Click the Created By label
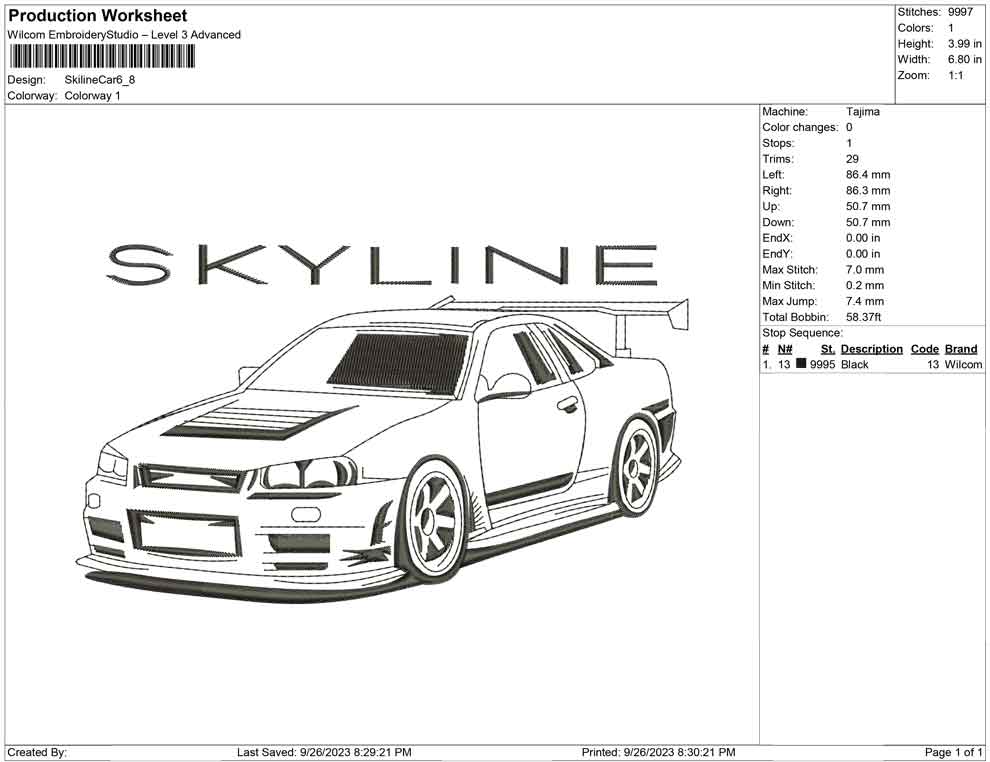Viewport: 990px width, 762px height. pos(37,753)
